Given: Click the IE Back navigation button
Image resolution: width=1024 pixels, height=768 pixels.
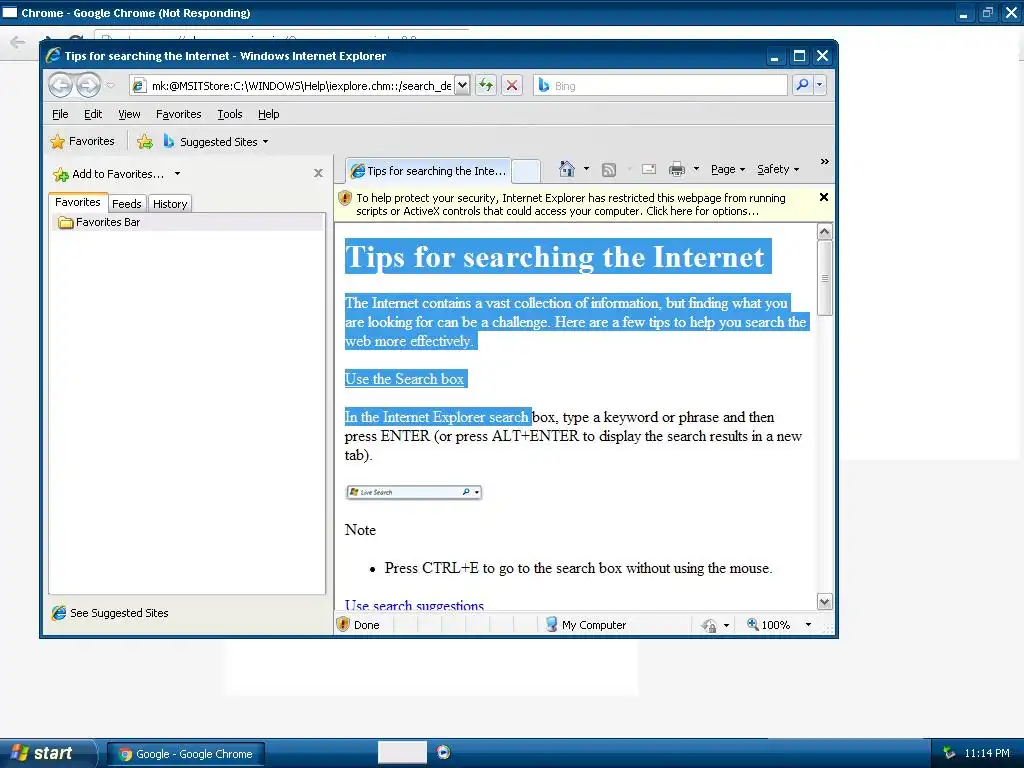Looking at the screenshot, I should 61,85.
